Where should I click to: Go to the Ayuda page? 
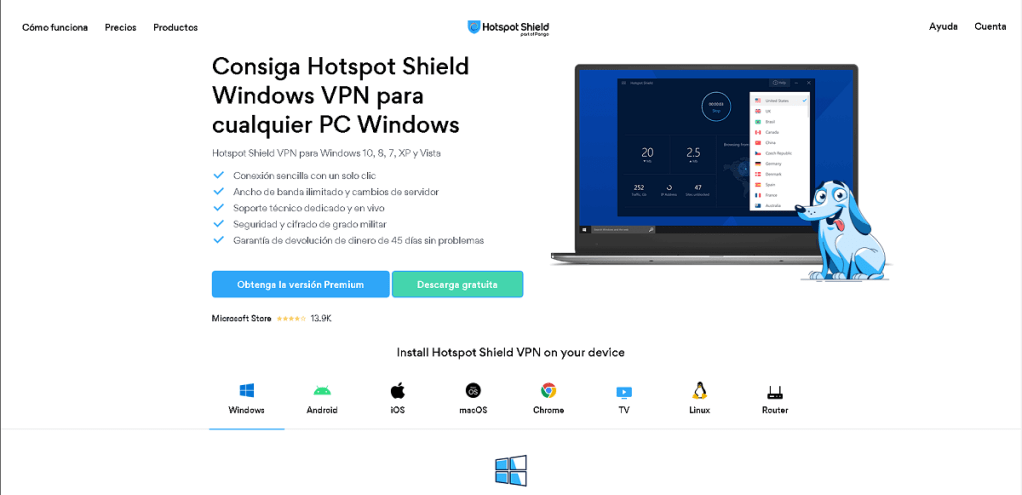943,27
